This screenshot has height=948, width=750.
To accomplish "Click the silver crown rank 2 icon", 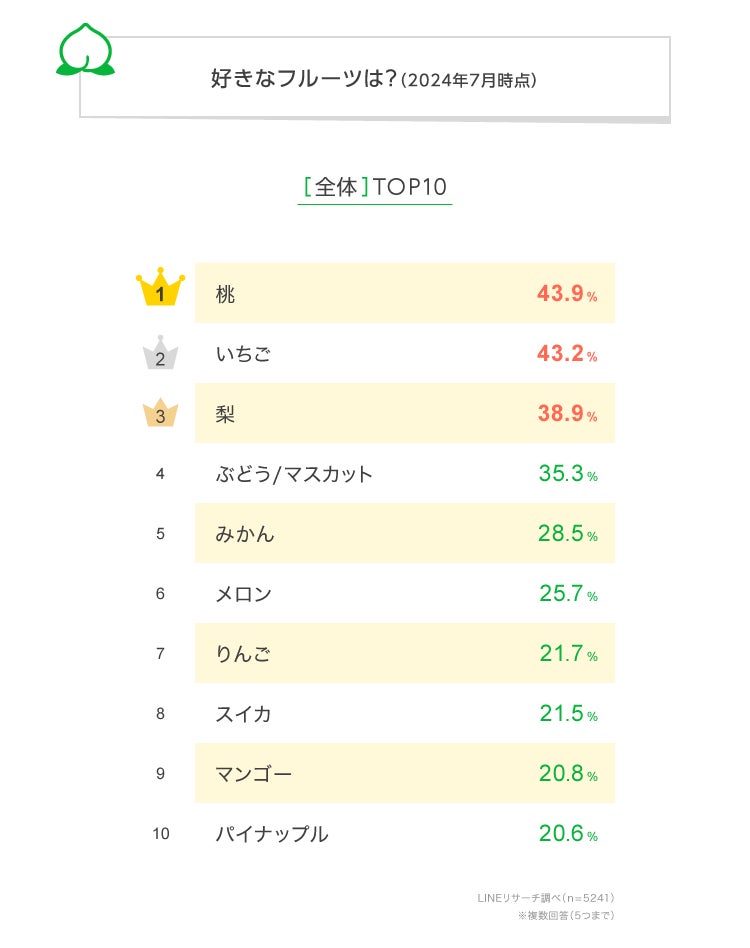I will [x=160, y=352].
